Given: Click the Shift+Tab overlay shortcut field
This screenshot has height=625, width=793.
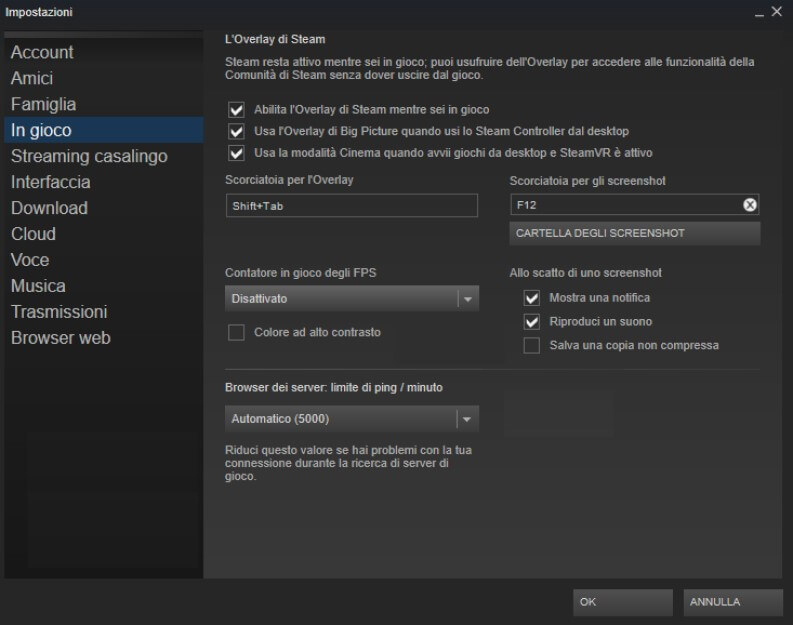Looking at the screenshot, I should tap(351, 206).
